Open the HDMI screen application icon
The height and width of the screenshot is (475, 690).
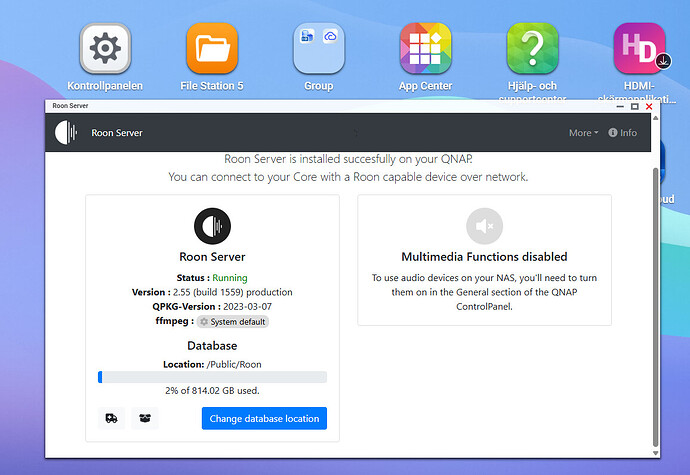click(639, 48)
